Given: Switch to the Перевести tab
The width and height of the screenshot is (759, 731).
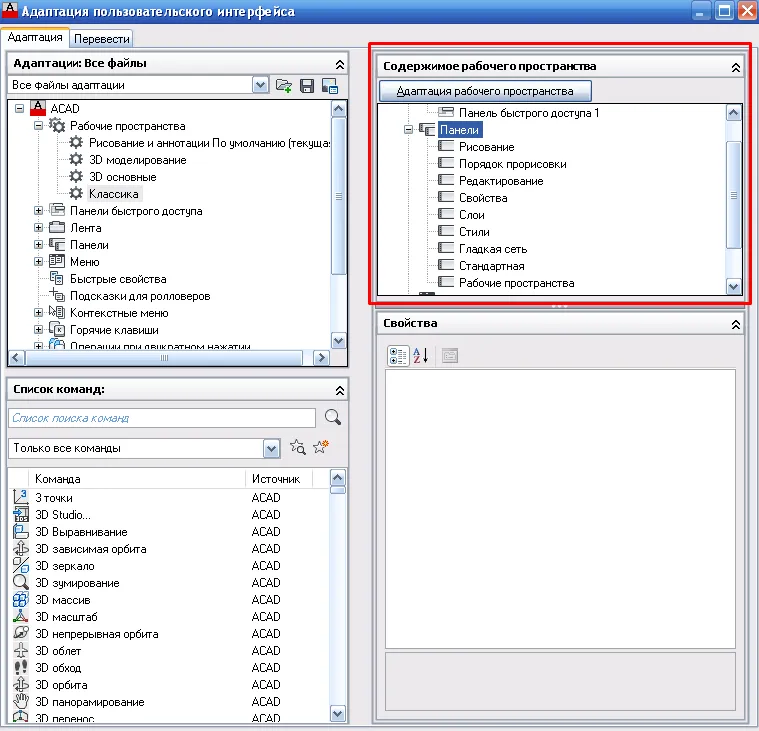Looking at the screenshot, I should [x=102, y=39].
